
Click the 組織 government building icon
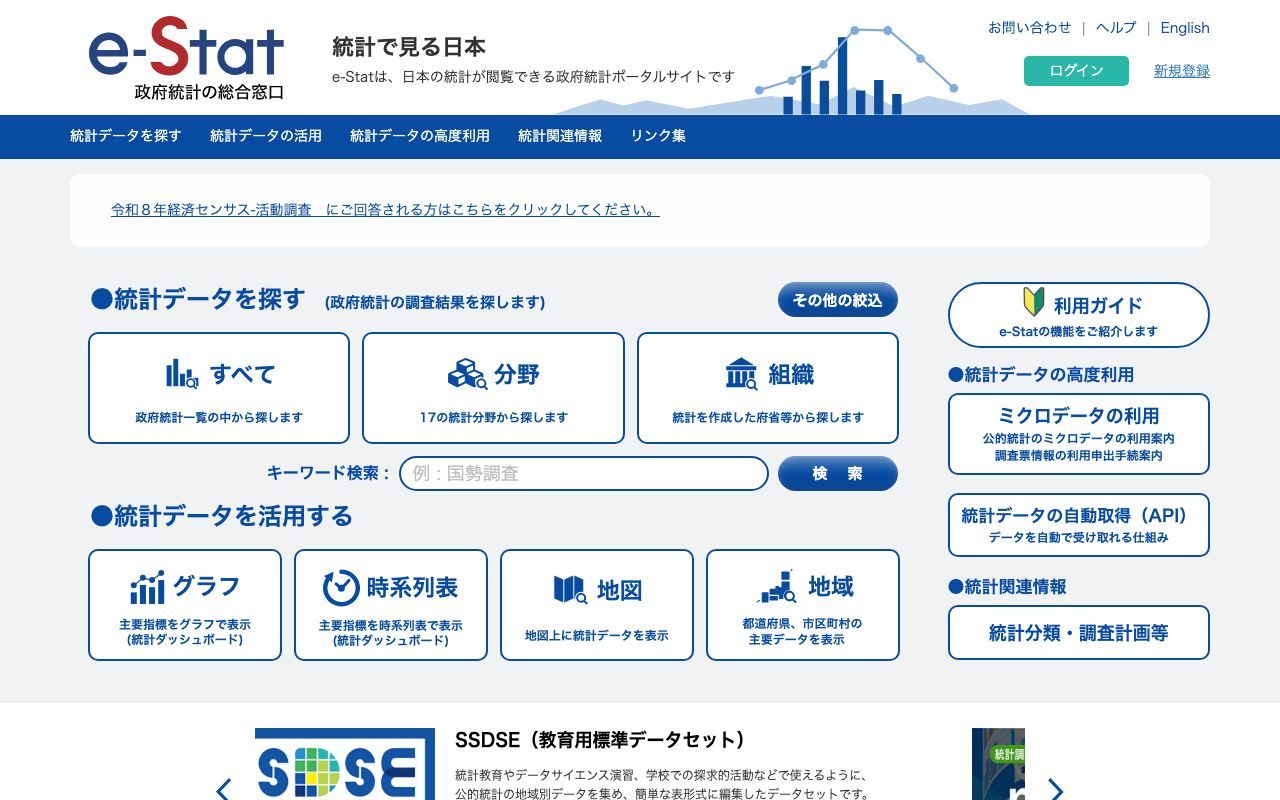741,371
